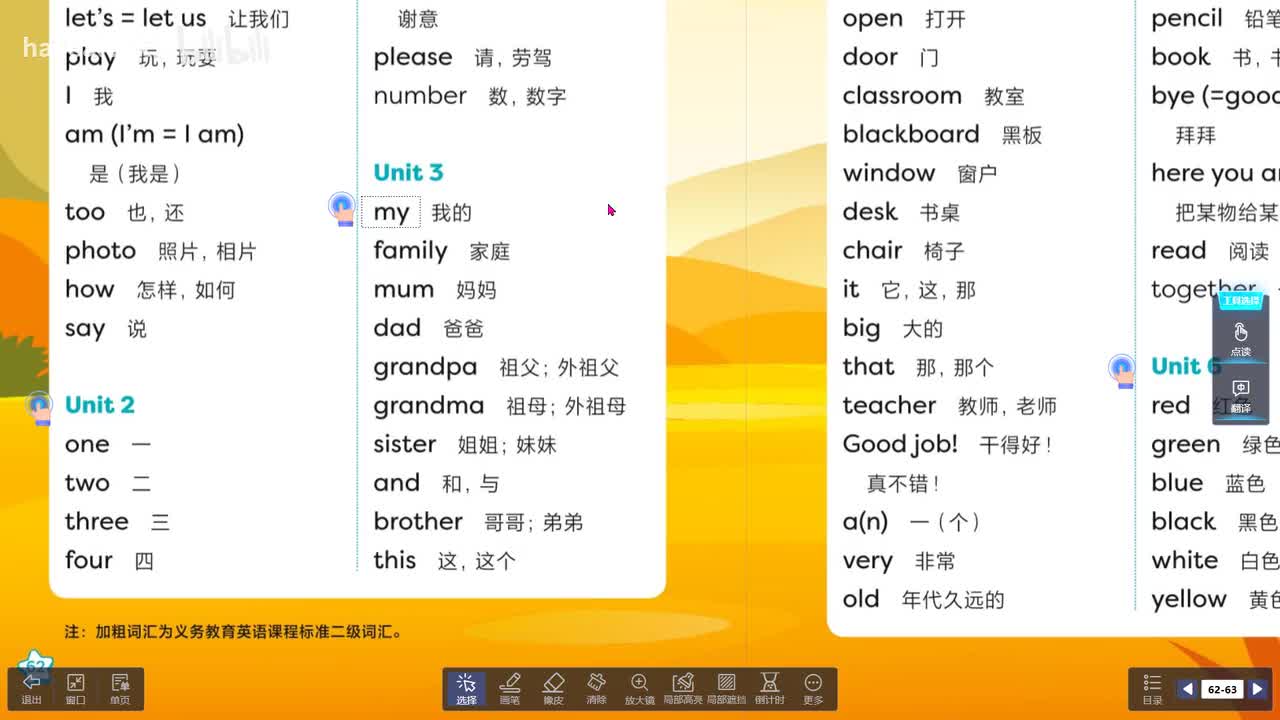Click the word "this" in Unit 3
1280x720 pixels.
[x=395, y=560]
